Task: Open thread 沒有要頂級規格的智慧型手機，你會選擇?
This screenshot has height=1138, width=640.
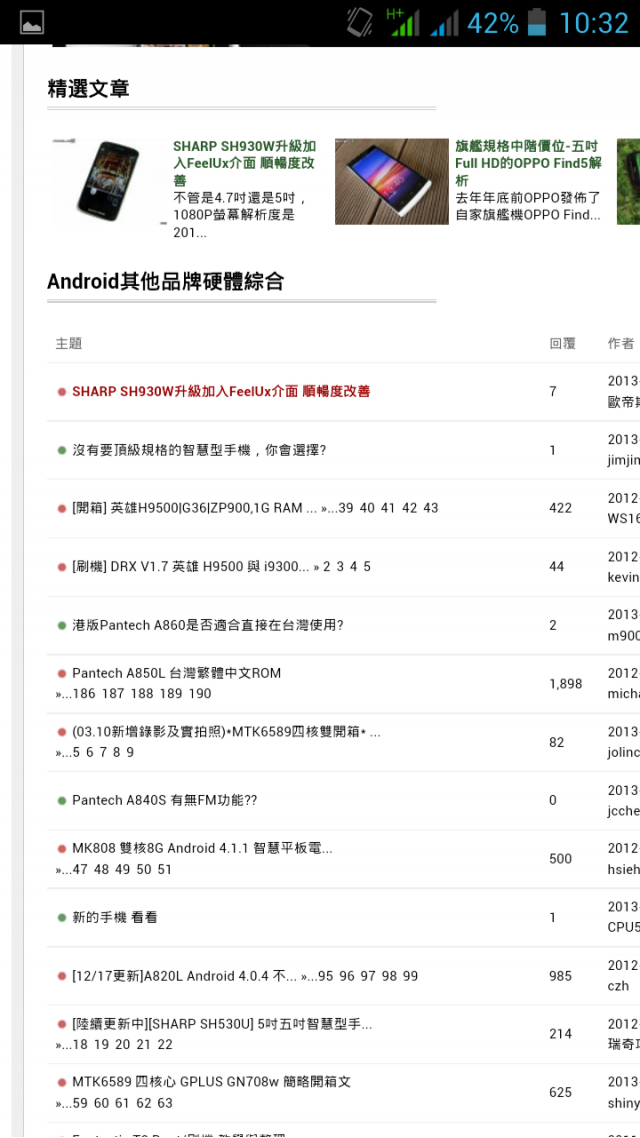Action: 199,450
